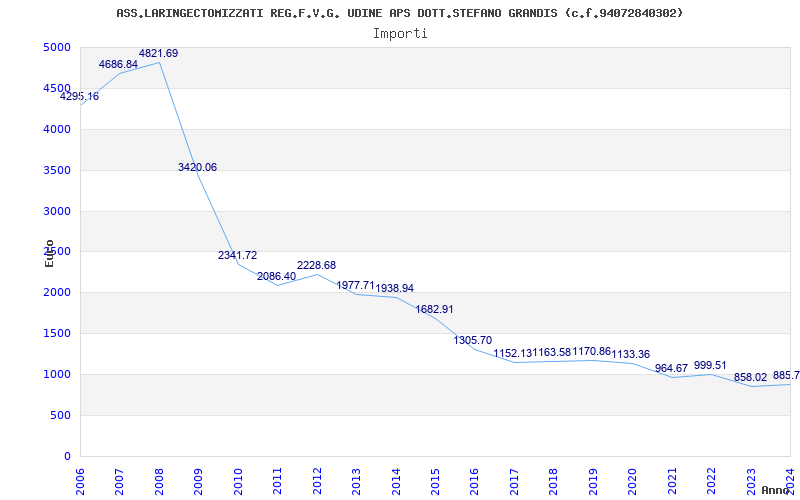Select the 1133.36 data label
The height and width of the screenshot is (500, 800).
click(631, 355)
